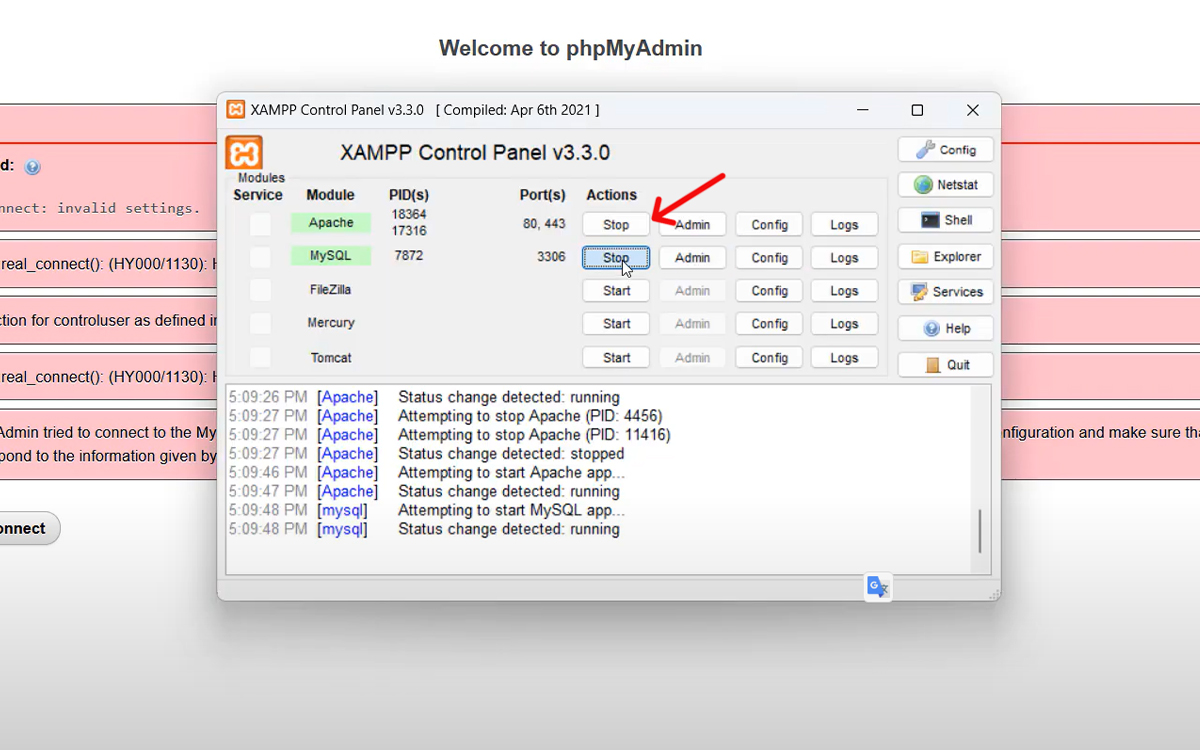Image resolution: width=1200 pixels, height=750 pixels.
Task: Open Help in the XAMPP panel
Action: point(945,328)
